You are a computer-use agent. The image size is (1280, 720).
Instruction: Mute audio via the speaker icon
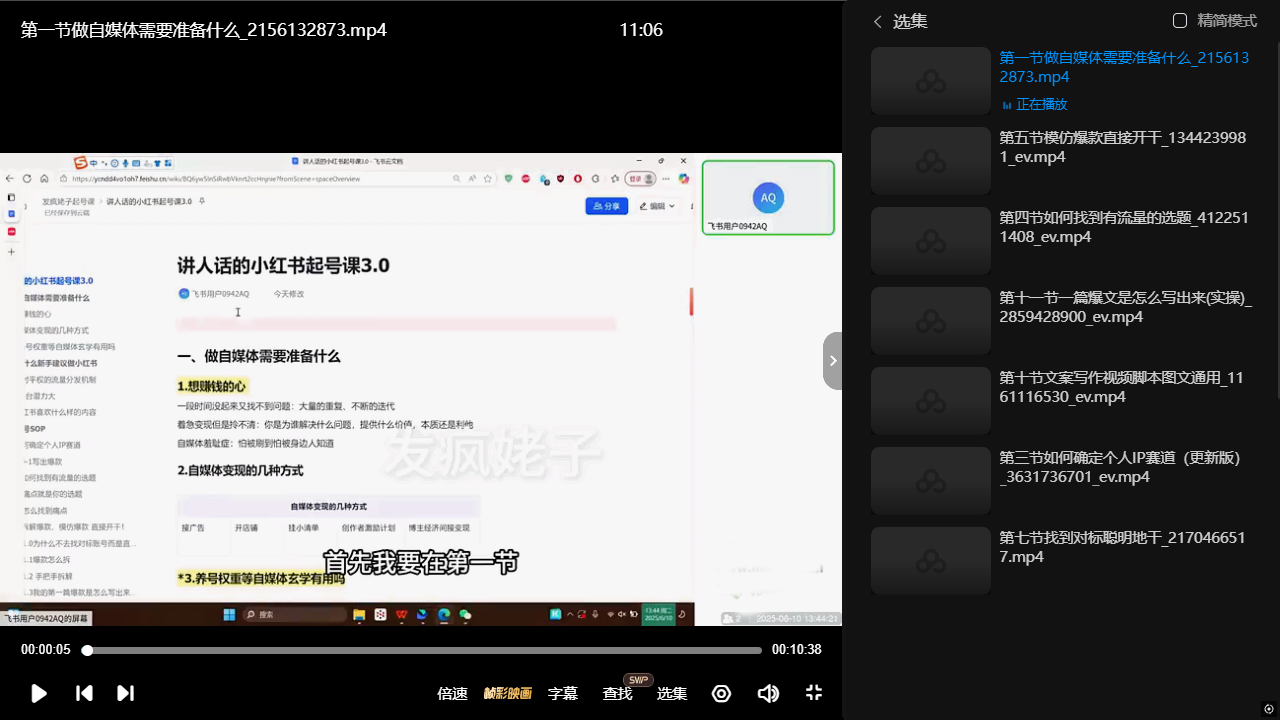(x=768, y=693)
